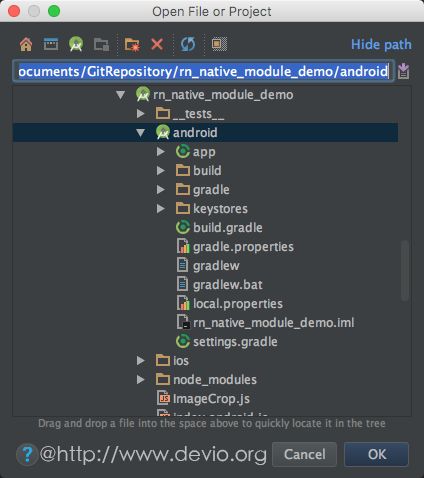
Task: Select the settings.gradle file name
Action: point(235,342)
